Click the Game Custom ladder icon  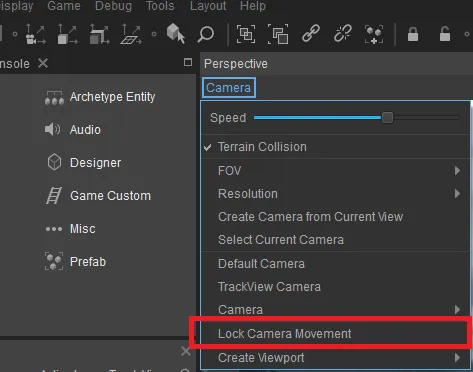point(54,195)
